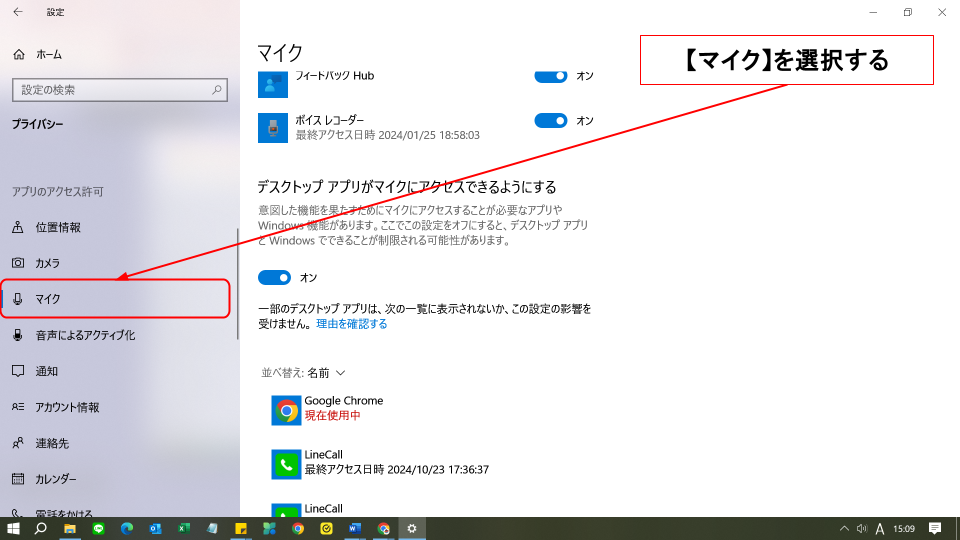
Task: Select カメラ in the privacy sidebar
Action: coord(47,263)
